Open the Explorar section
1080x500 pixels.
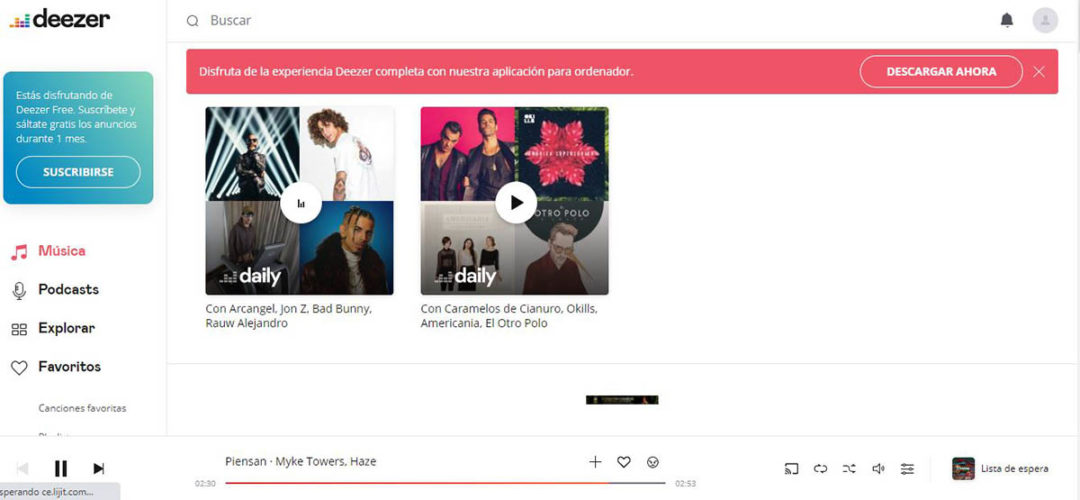pyautogui.click(x=66, y=328)
